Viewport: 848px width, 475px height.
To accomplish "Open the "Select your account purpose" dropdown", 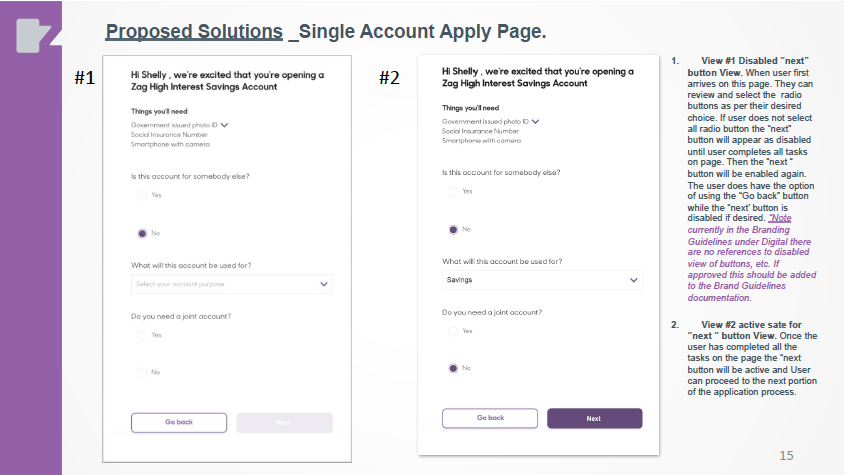I will click(232, 284).
